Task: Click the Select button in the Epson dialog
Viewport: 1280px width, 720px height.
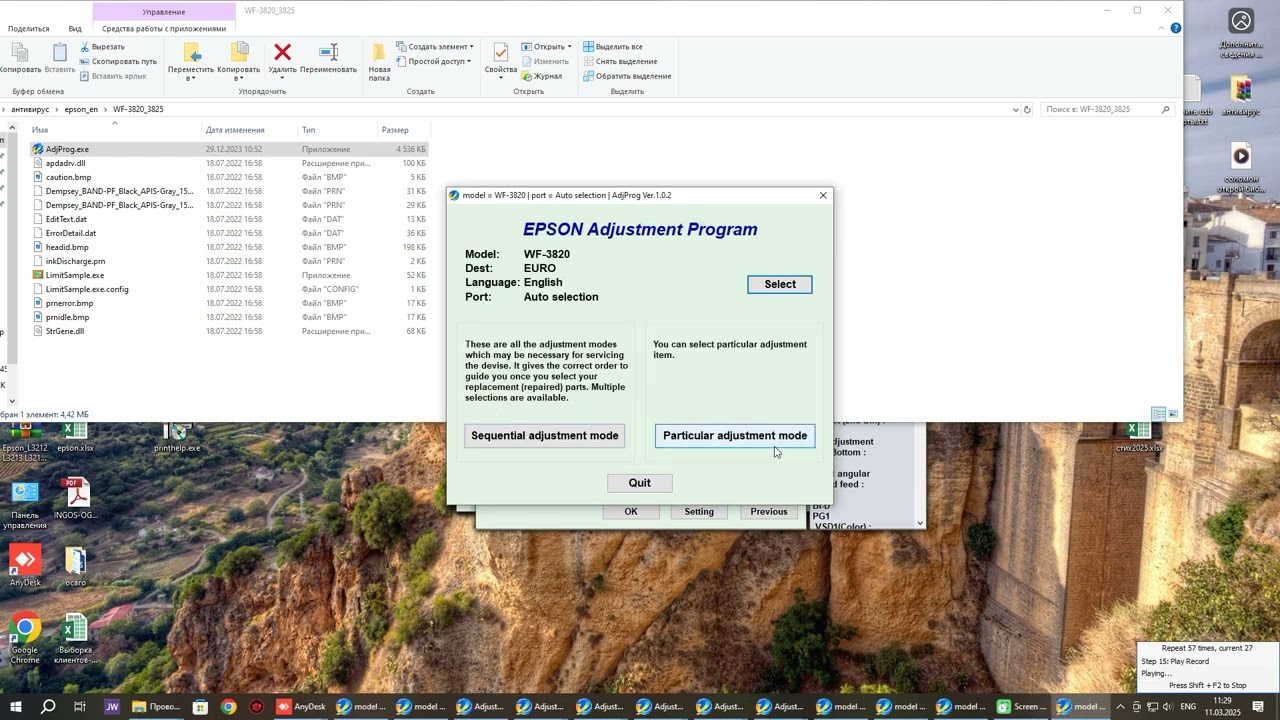Action: [780, 284]
